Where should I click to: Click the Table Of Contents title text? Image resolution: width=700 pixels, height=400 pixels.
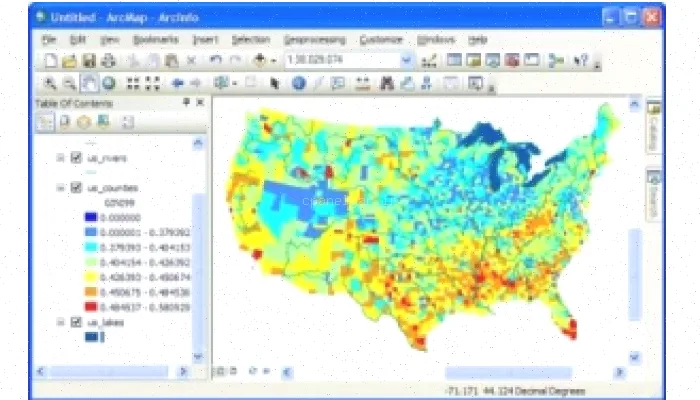pyautogui.click(x=74, y=103)
